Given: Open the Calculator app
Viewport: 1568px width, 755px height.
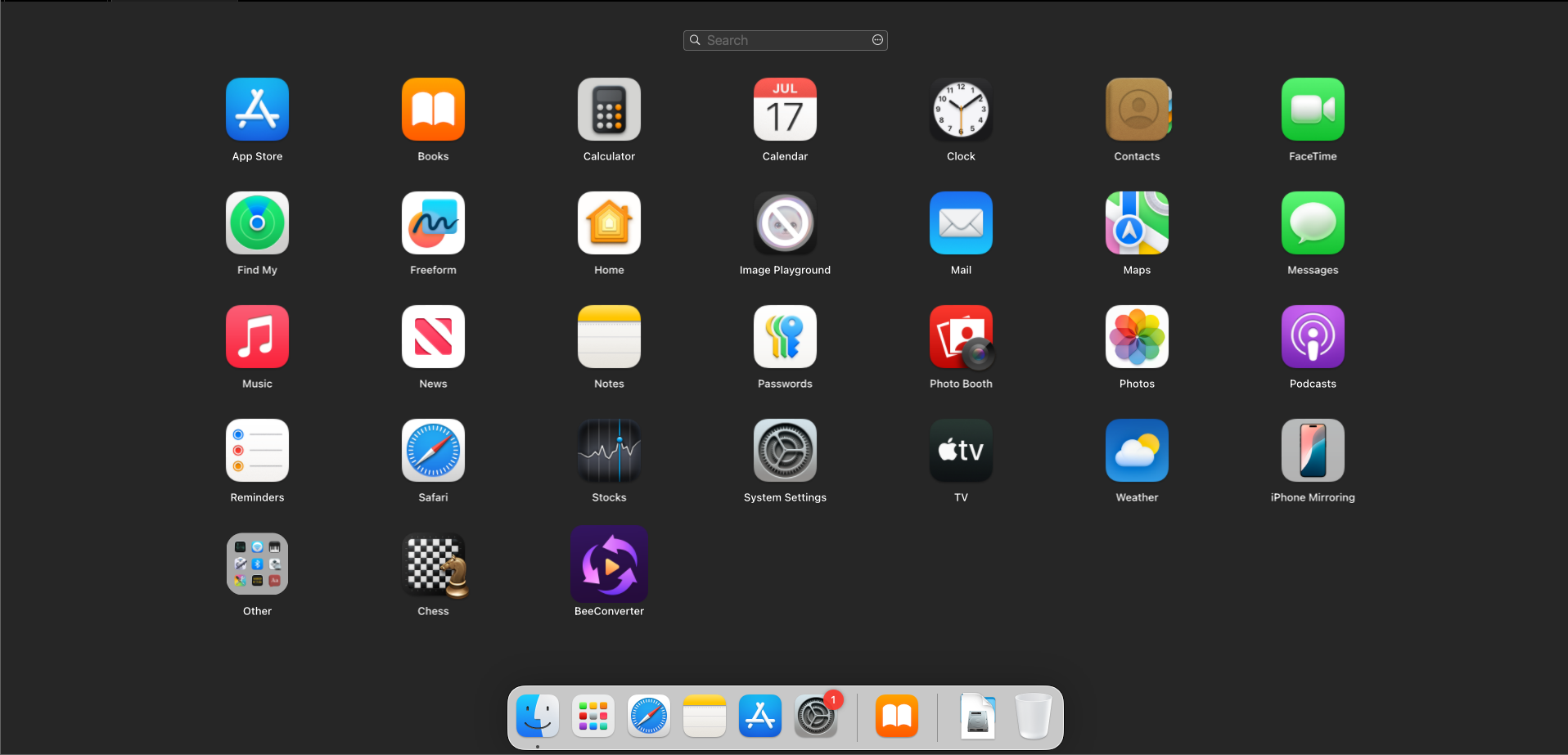Looking at the screenshot, I should click(609, 110).
